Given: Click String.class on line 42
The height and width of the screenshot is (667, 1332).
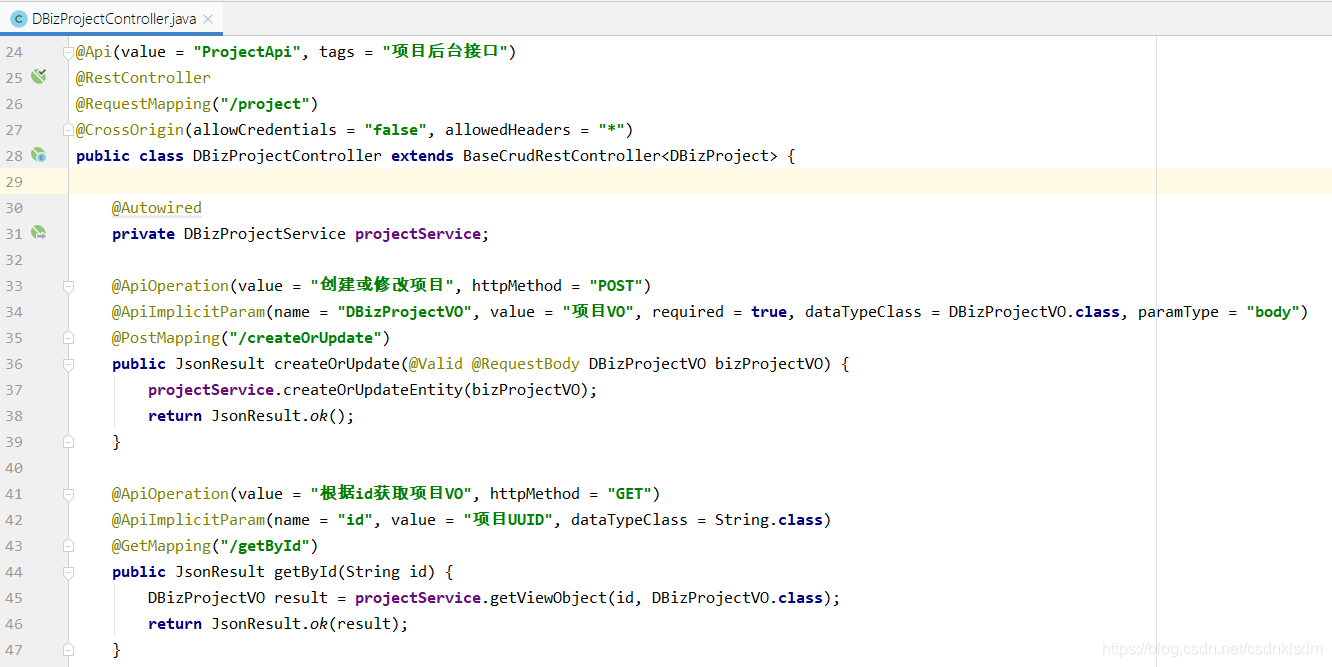Looking at the screenshot, I should click(769, 519).
